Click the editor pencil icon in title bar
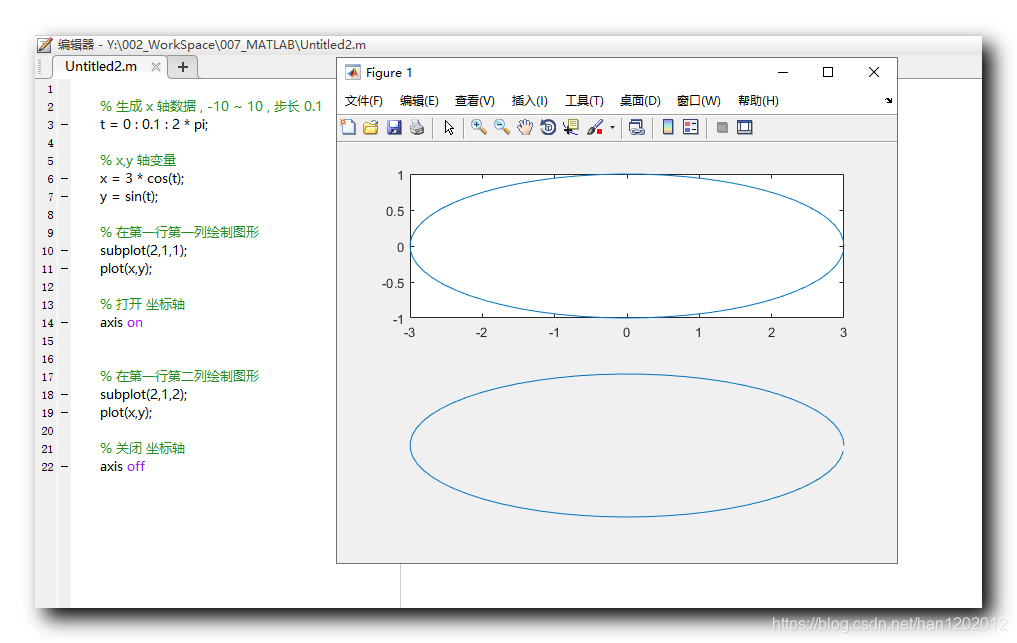This screenshot has height=643, width=1017. click(x=44, y=45)
